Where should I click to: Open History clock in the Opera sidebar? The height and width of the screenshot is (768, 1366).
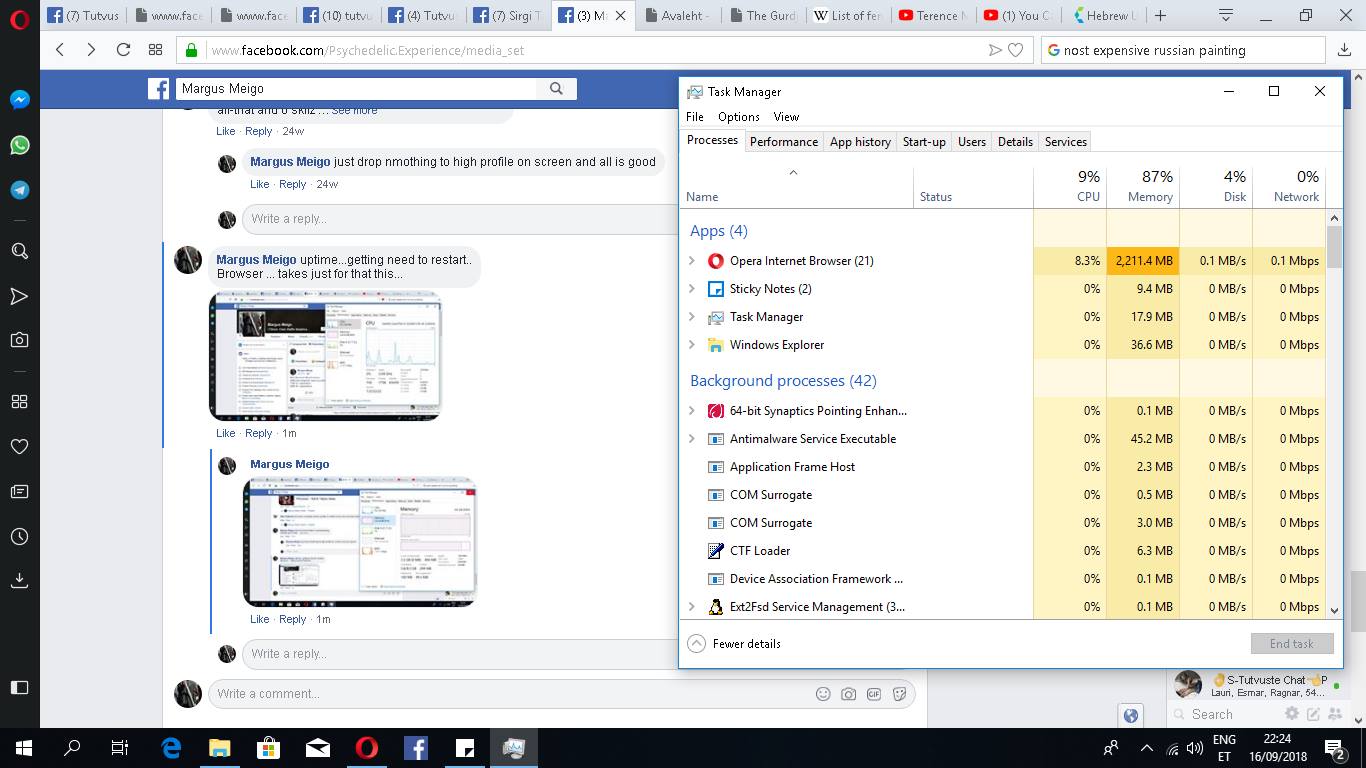pos(19,537)
